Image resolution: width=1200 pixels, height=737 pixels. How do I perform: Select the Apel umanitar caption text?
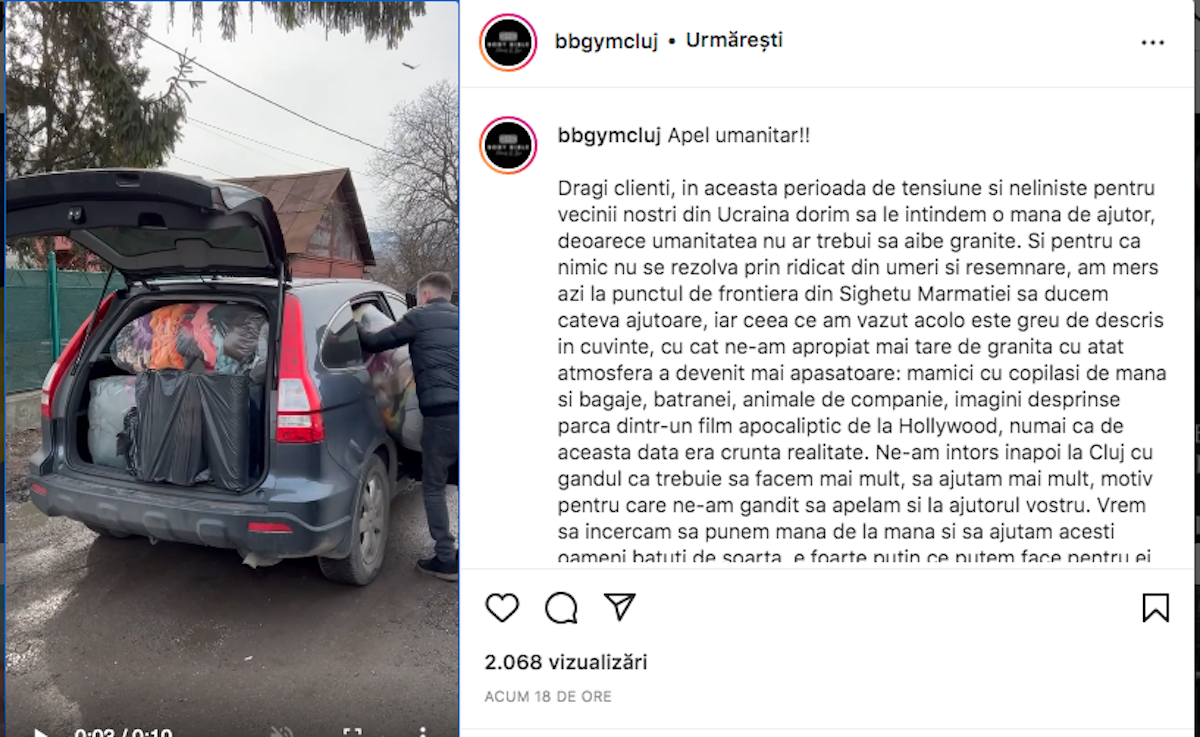point(739,135)
